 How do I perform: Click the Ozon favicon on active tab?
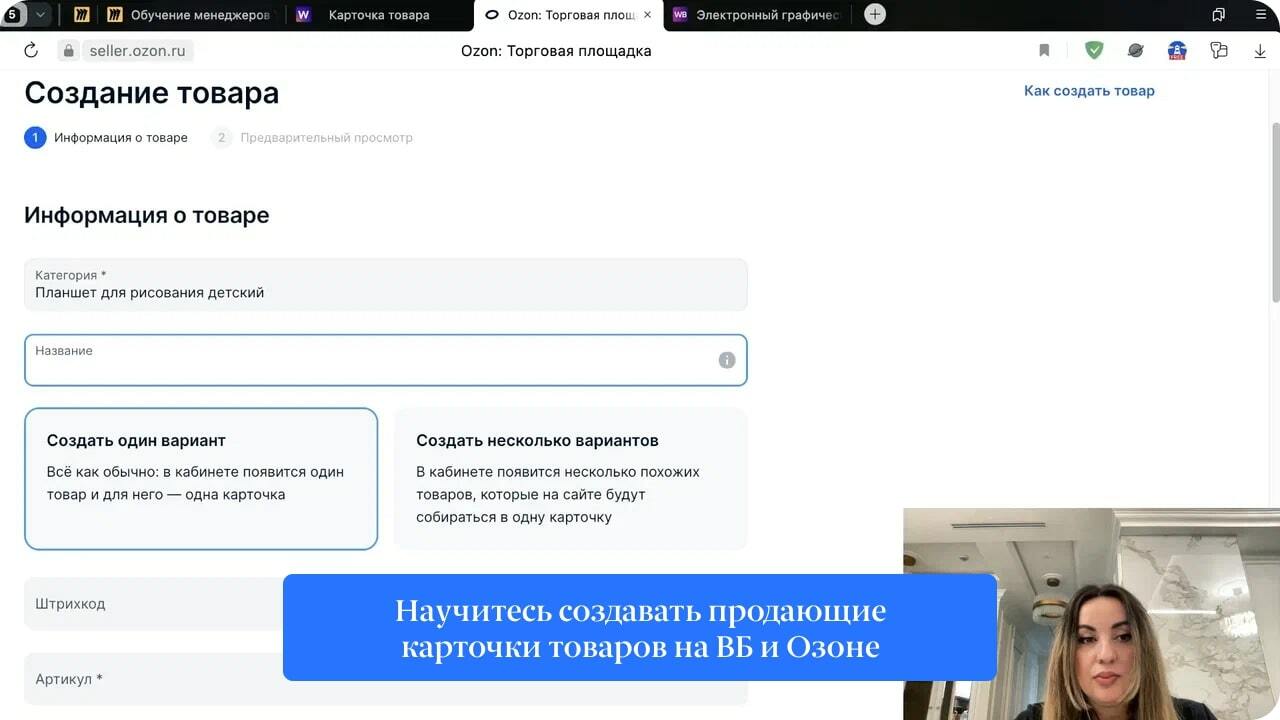tap(491, 15)
